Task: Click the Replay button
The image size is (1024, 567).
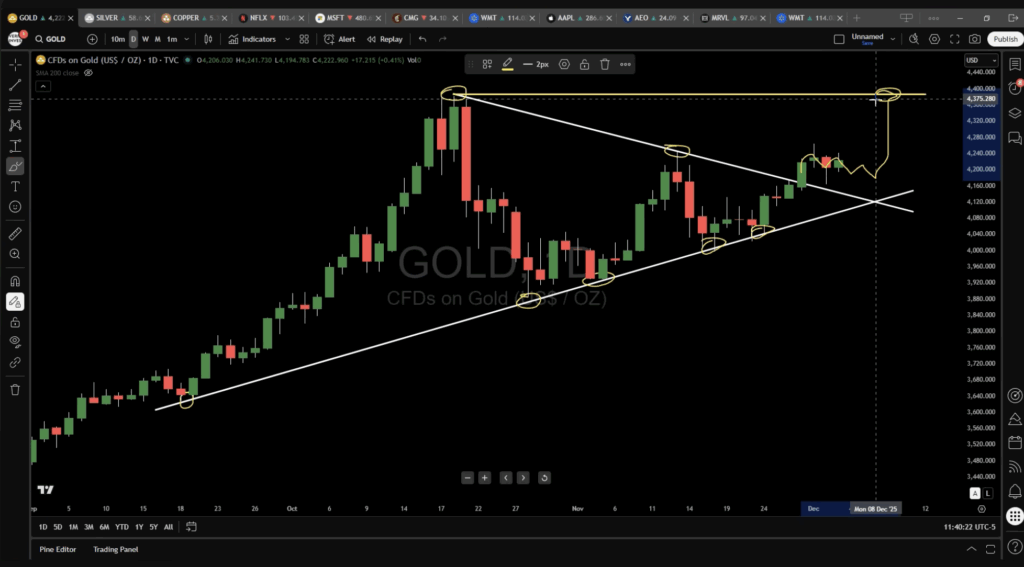Action: click(385, 39)
